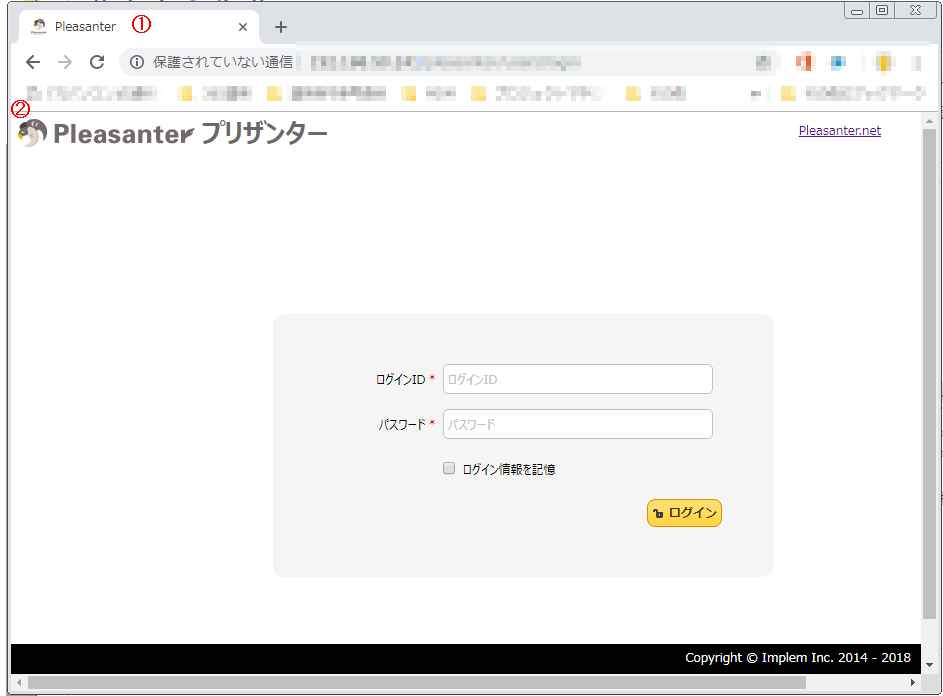Click the ログインID field label
The width and height of the screenshot is (943, 696).
tap(401, 380)
